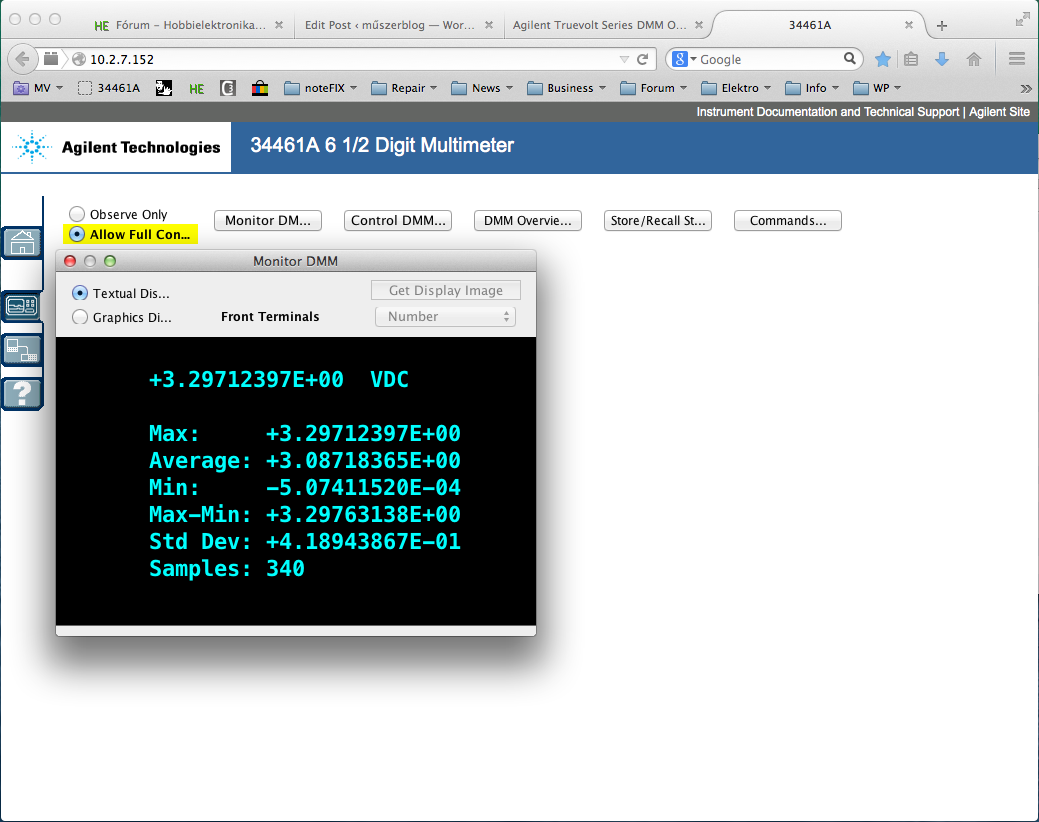1039x822 pixels.
Task: Click the Min value -5.07411520E-04
Action: [x=363, y=488]
